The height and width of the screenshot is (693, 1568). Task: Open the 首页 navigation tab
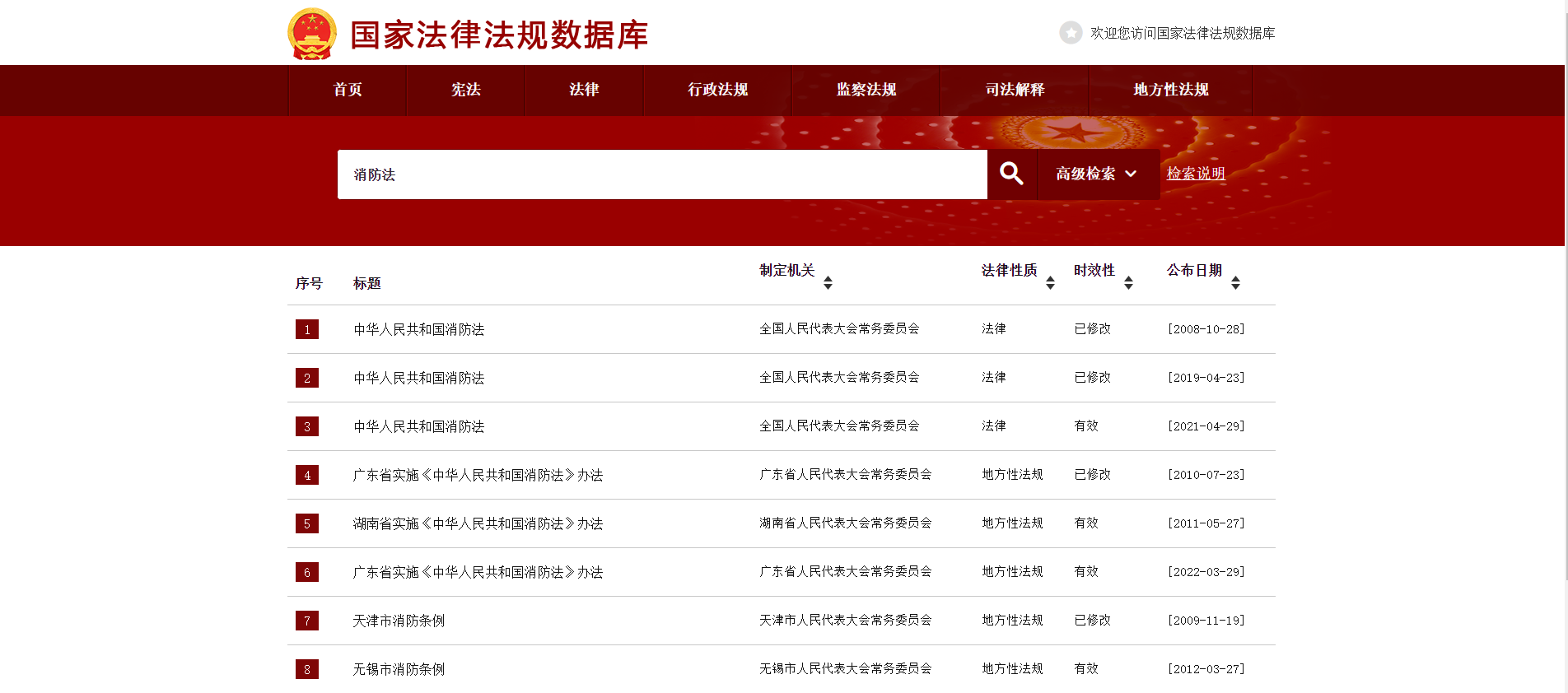(x=348, y=90)
